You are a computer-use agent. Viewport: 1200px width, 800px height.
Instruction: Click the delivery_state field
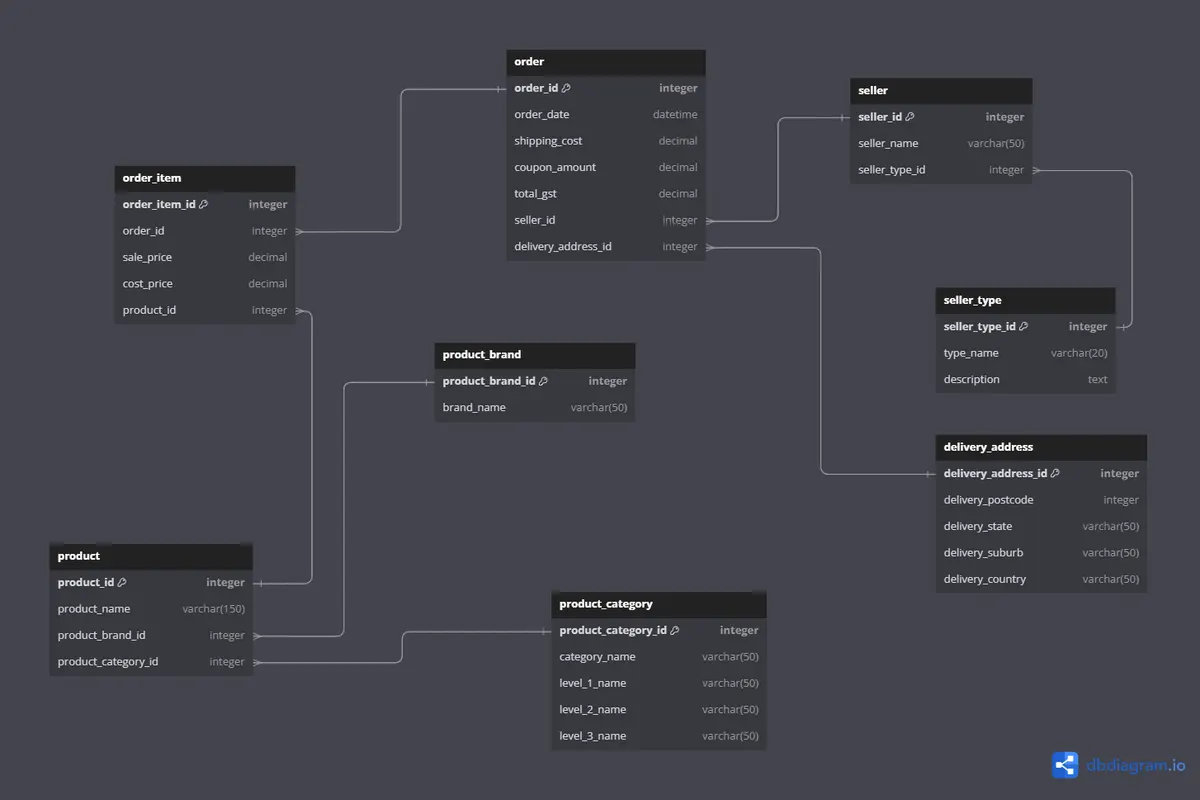coord(1041,527)
